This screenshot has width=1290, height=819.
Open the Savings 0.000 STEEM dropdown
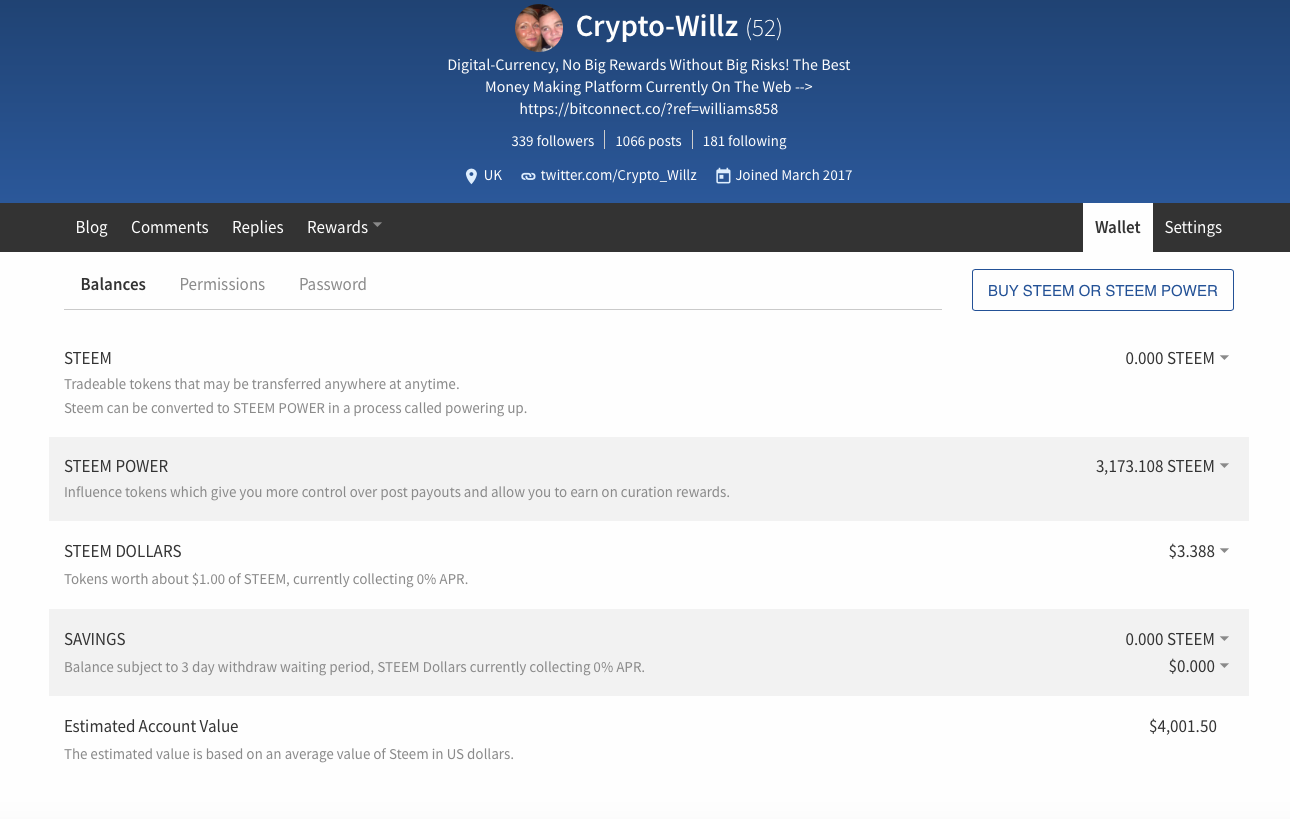point(1177,639)
